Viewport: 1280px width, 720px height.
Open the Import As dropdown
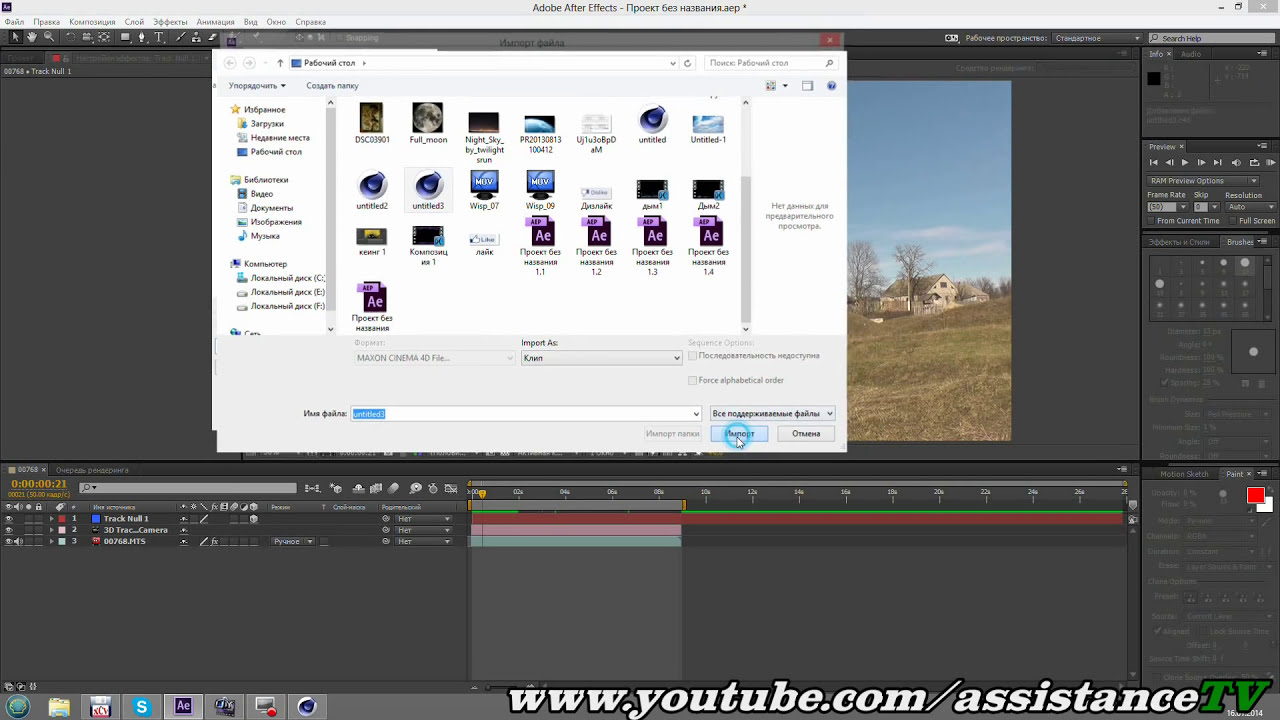(601, 358)
